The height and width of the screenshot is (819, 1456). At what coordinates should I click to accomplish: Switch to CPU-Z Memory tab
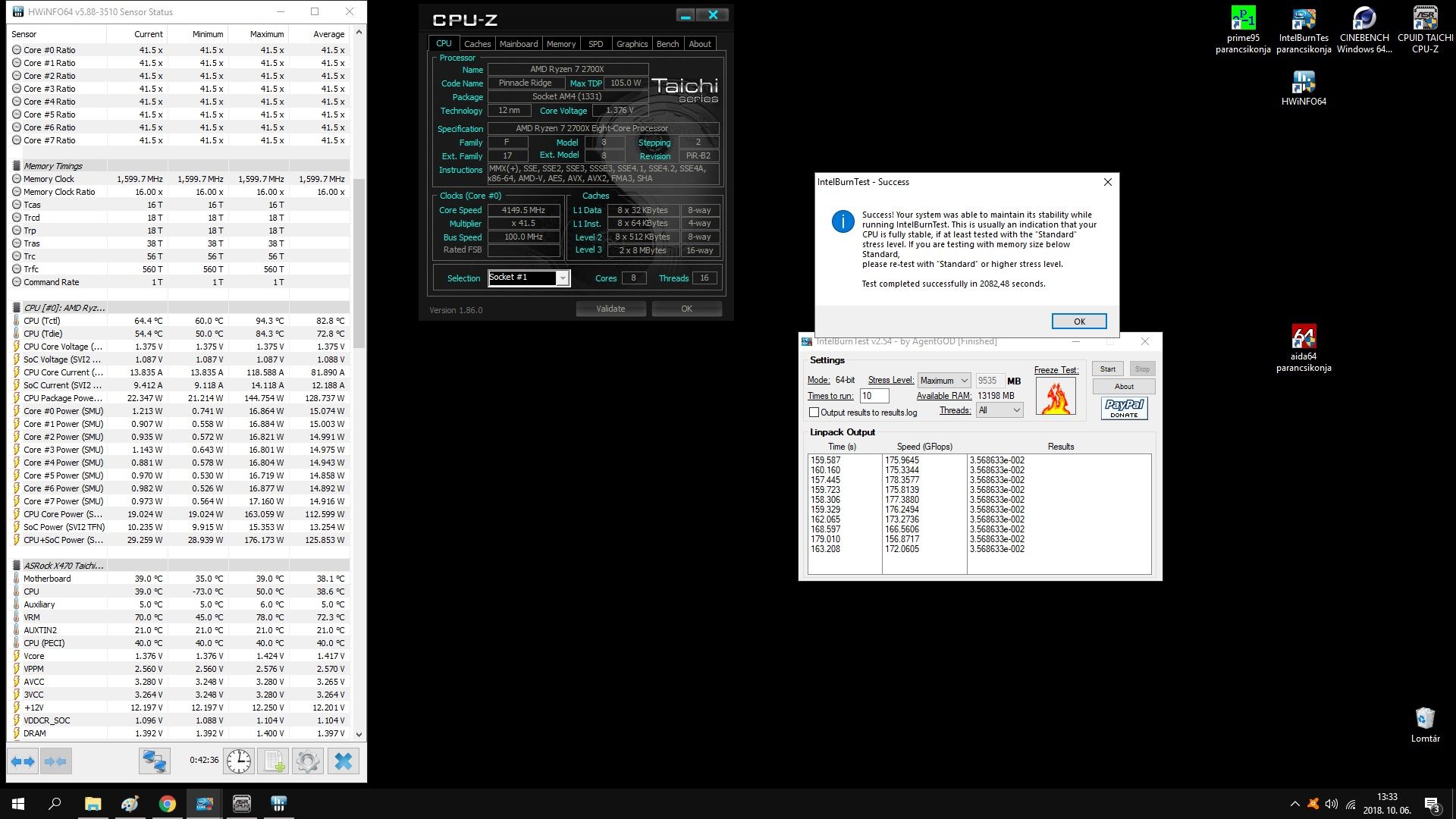[x=560, y=44]
